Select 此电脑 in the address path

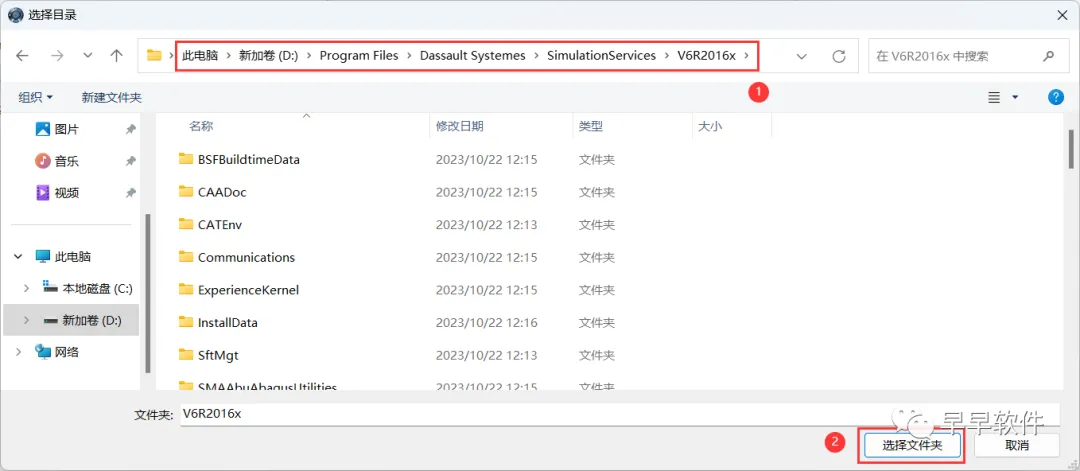[200, 56]
